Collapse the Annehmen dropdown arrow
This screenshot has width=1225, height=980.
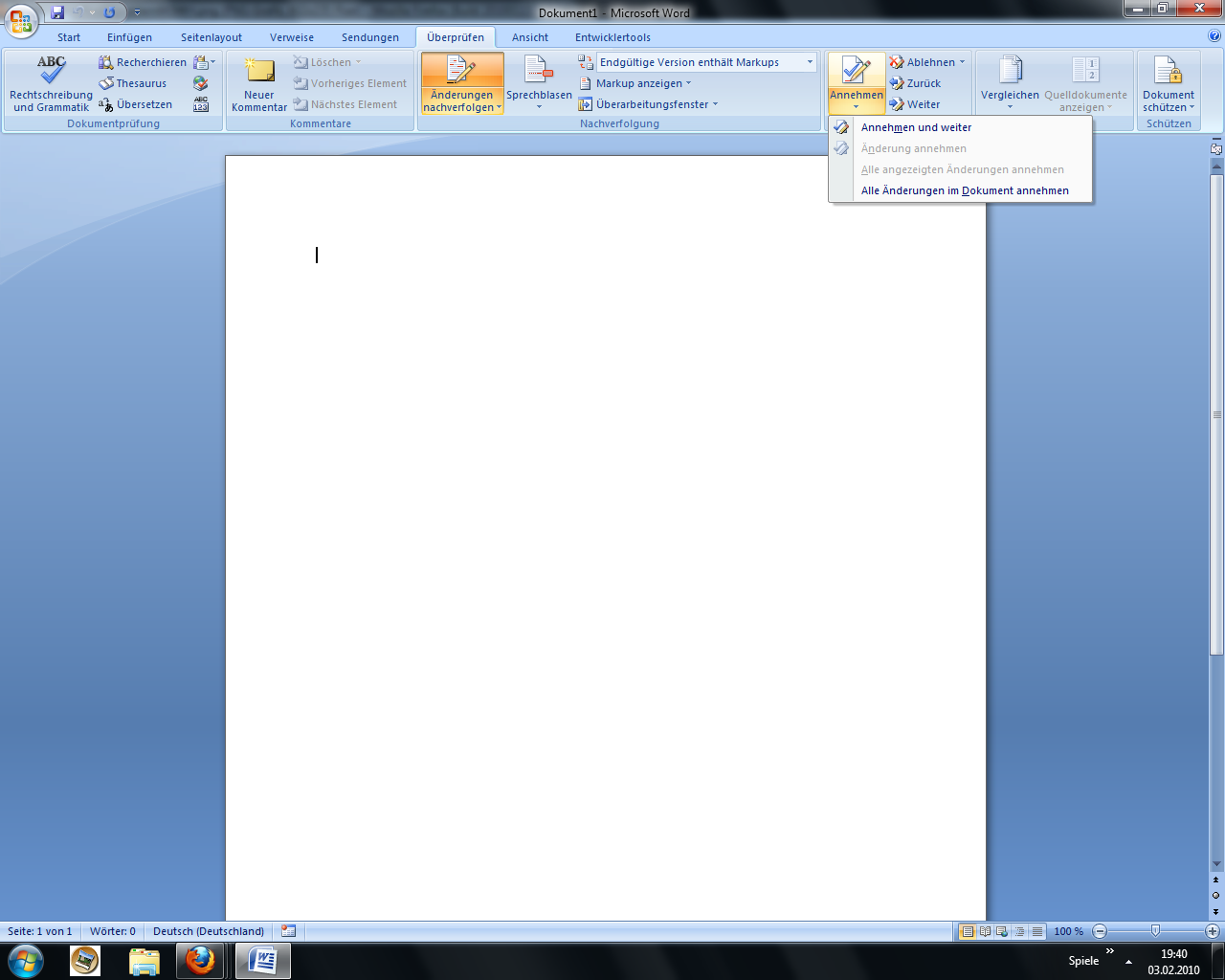pyautogui.click(x=857, y=107)
